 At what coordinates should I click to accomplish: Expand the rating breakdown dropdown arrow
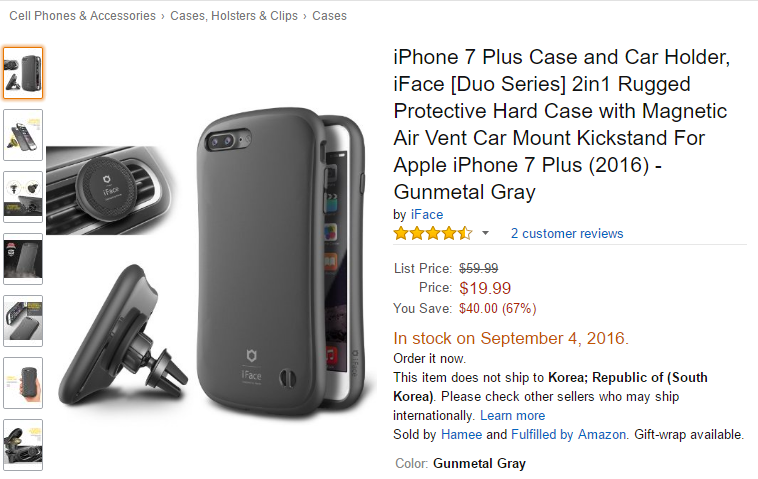tap(486, 234)
